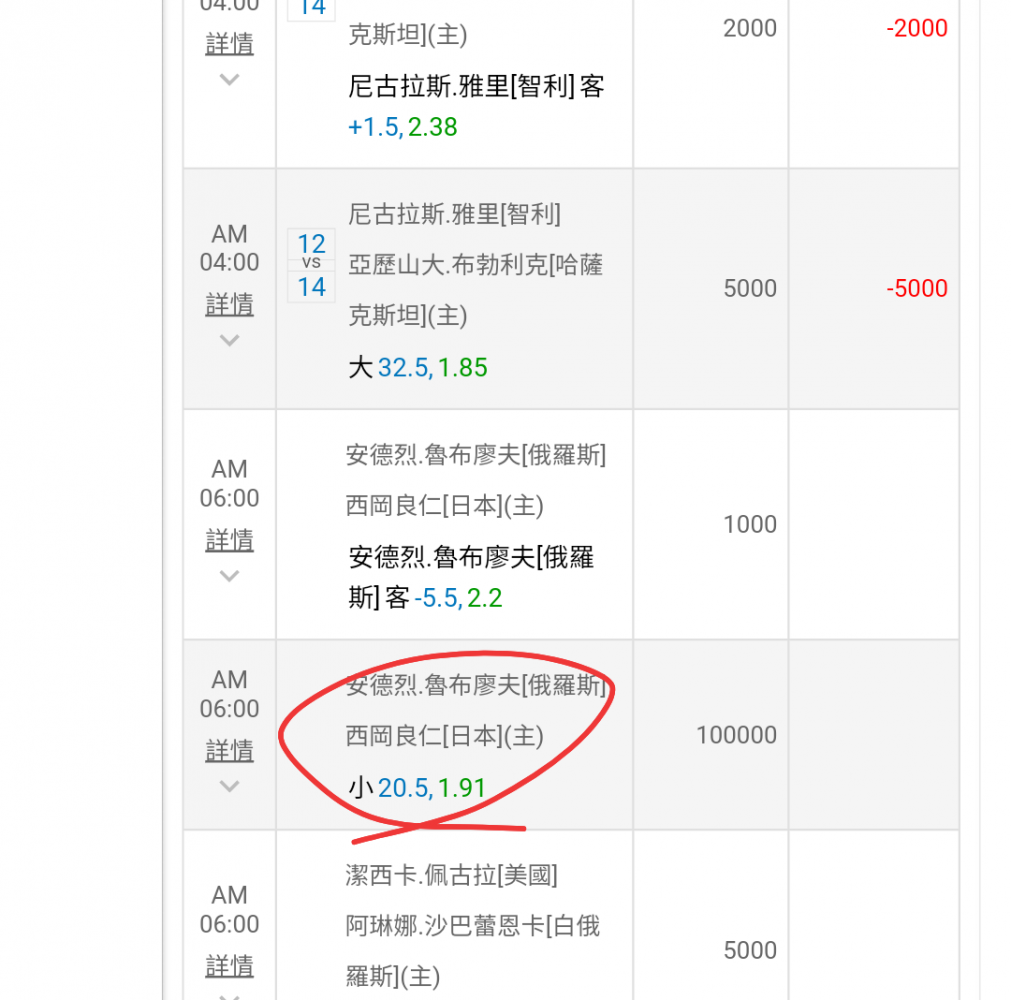Screen dimensions: 1011x1000
Task: Click the 12 vs 14 score box
Action: point(311,265)
